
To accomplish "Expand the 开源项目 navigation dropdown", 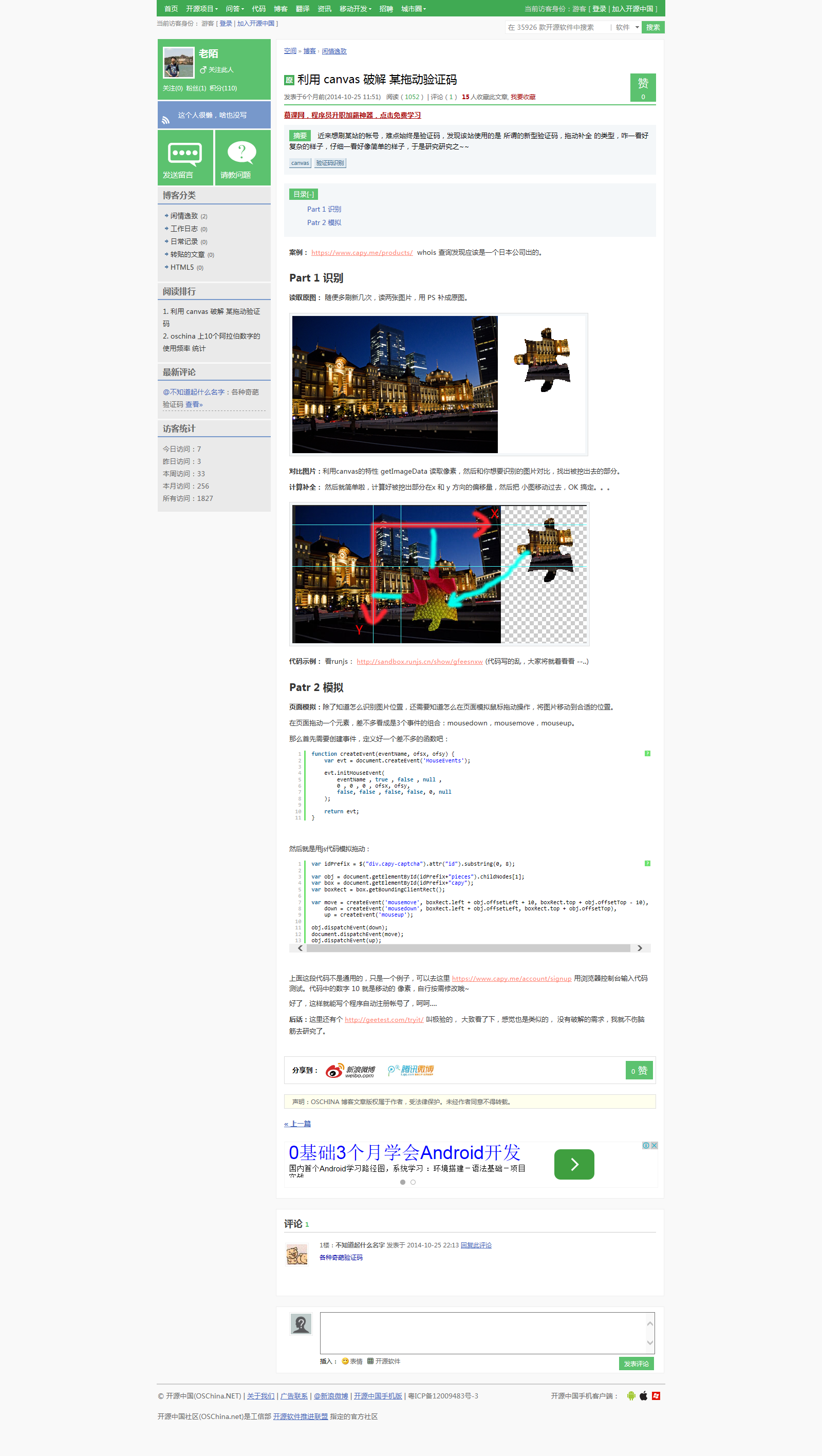I will (202, 9).
